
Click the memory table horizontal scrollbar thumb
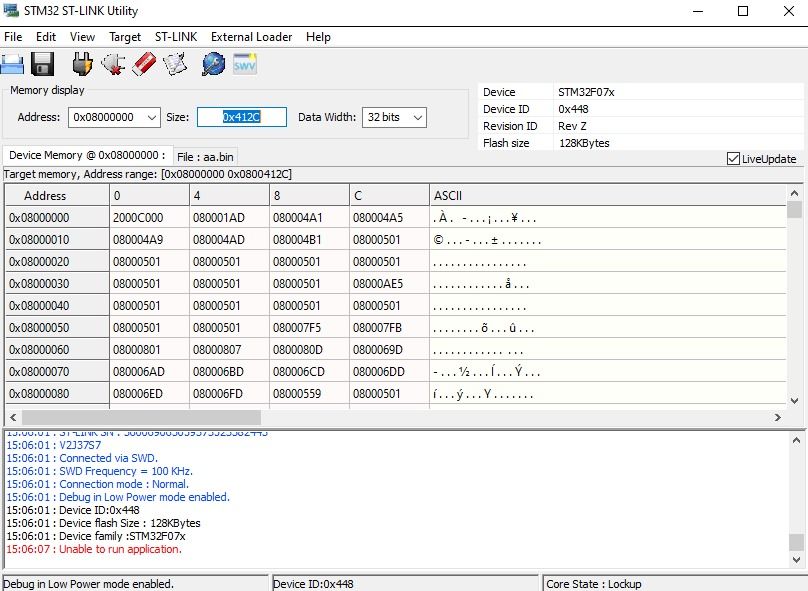click(x=141, y=417)
